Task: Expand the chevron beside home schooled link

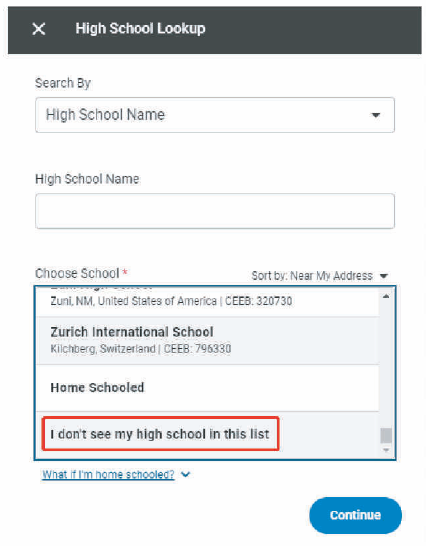Action: pos(186,475)
